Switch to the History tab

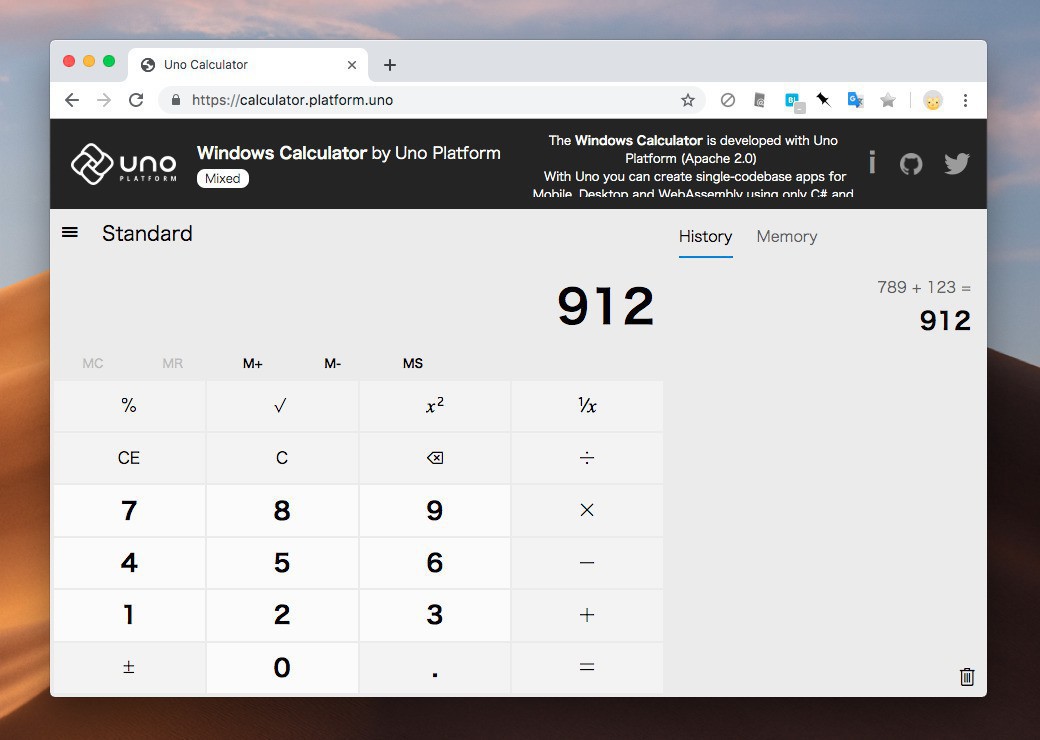coord(705,237)
